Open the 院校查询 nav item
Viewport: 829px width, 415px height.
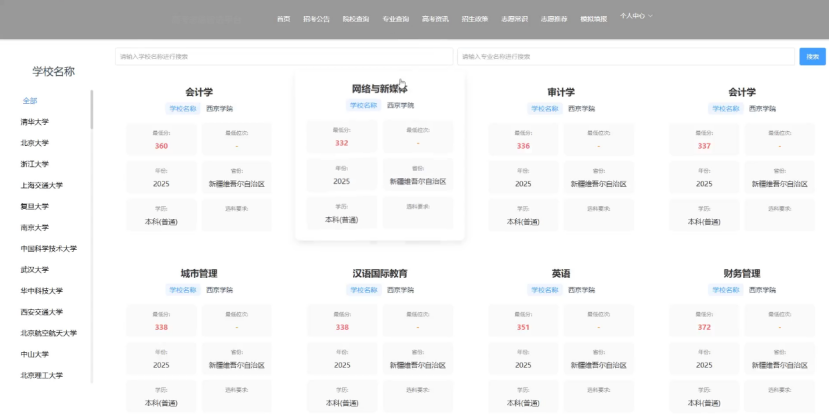tap(356, 19)
